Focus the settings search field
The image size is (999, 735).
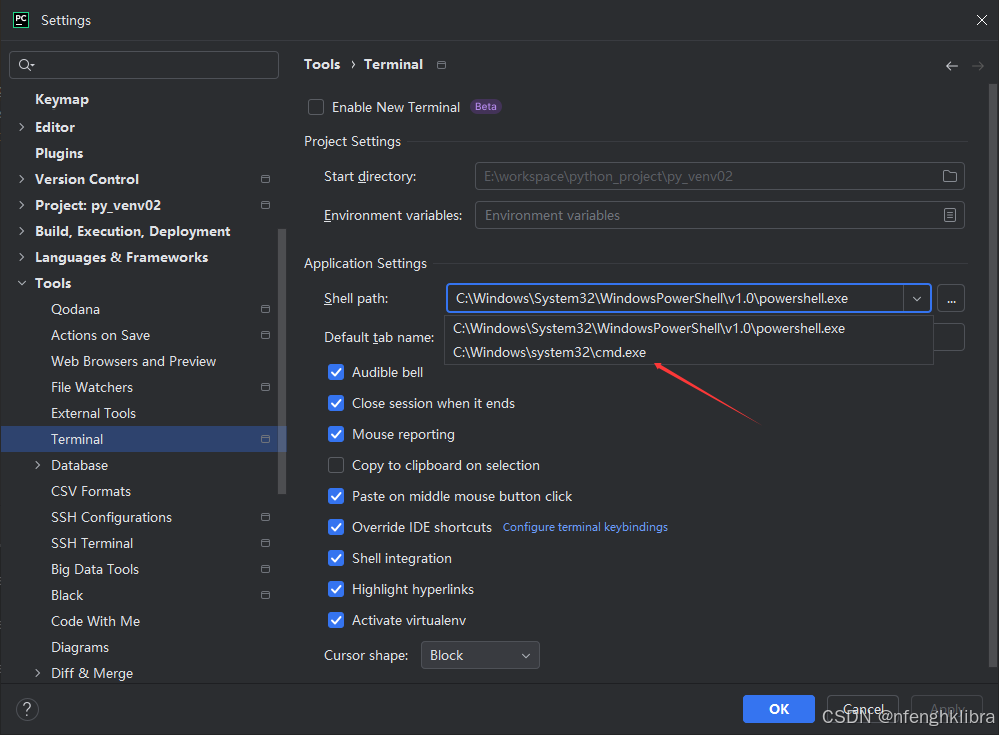144,65
